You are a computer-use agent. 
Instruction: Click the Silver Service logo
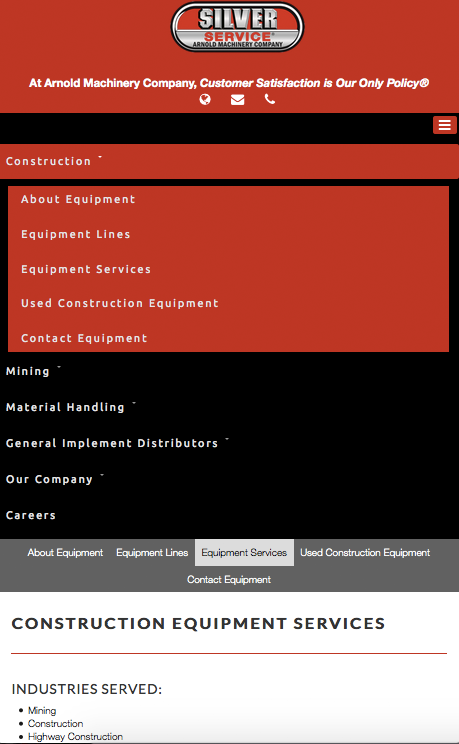(x=237, y=27)
